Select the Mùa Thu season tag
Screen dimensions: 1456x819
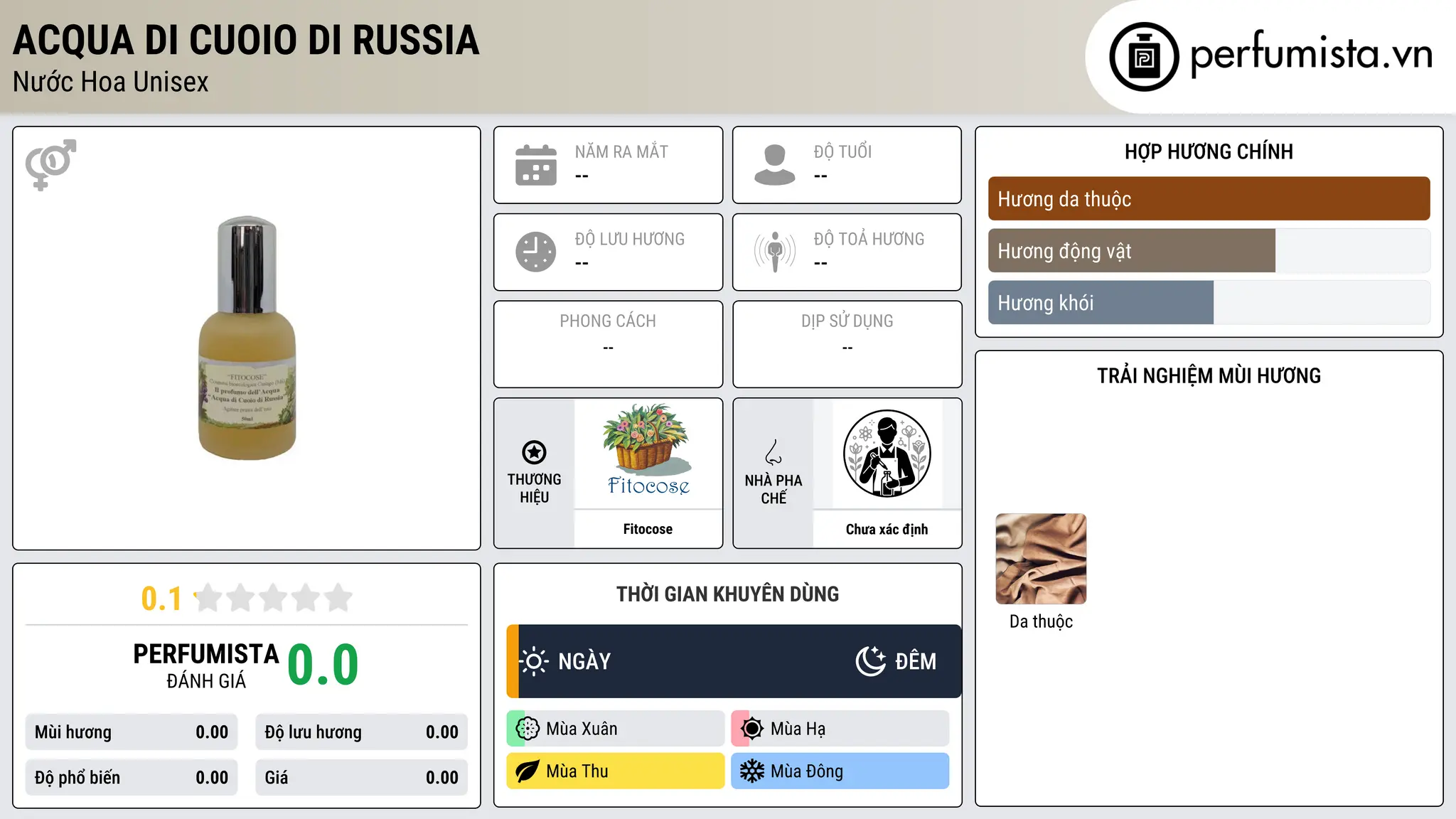616,771
